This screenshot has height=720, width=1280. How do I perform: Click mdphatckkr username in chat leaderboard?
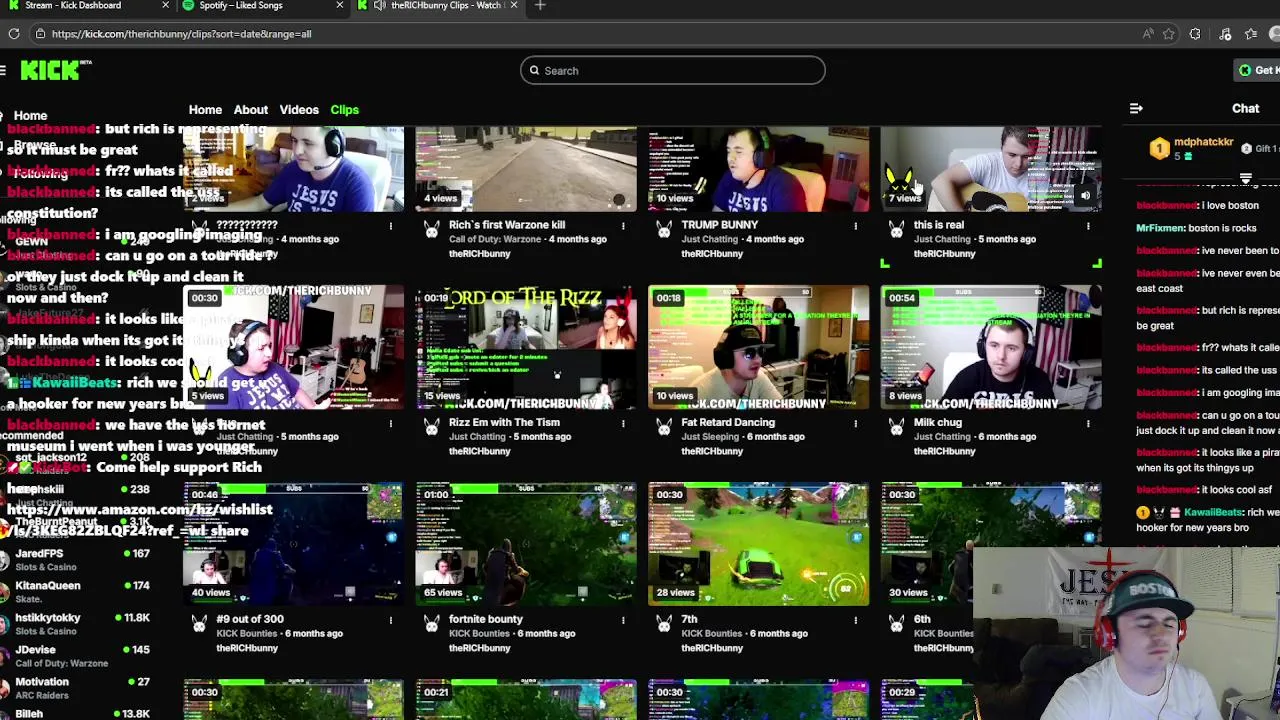(1203, 143)
